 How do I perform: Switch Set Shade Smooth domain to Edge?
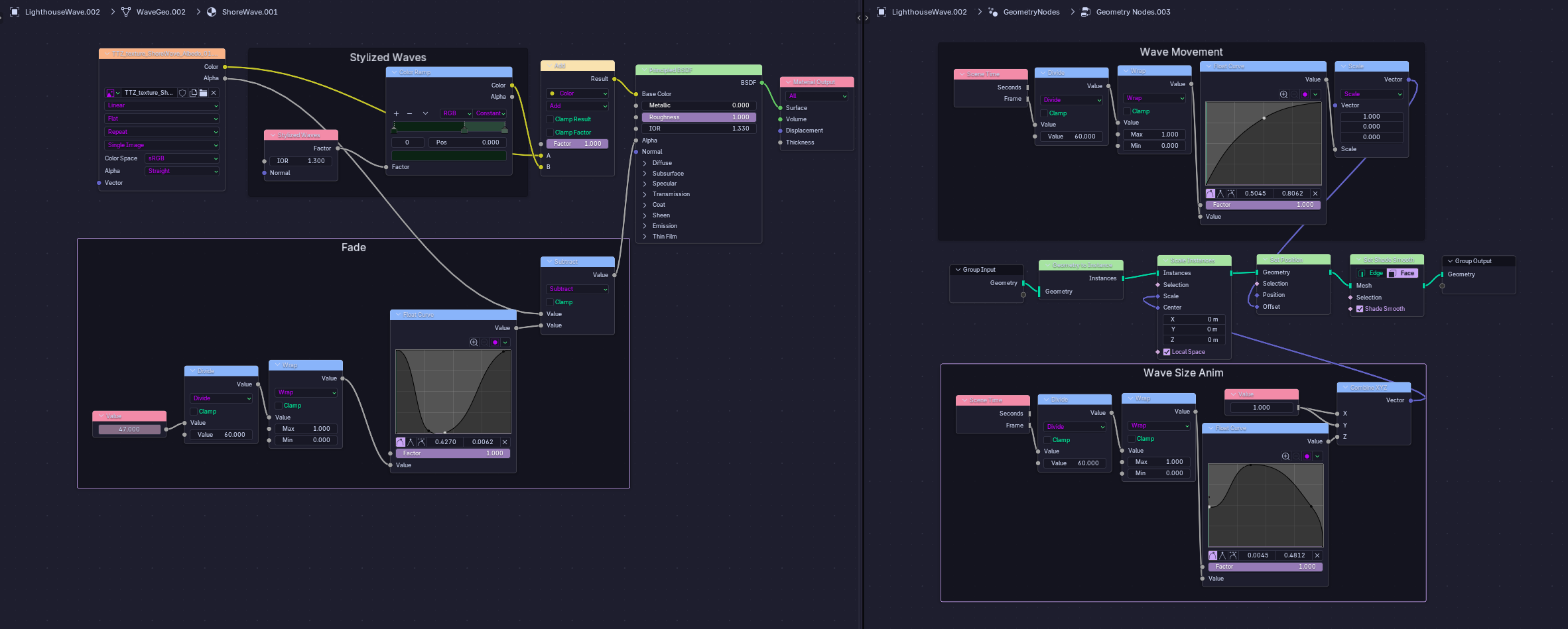coord(1371,273)
